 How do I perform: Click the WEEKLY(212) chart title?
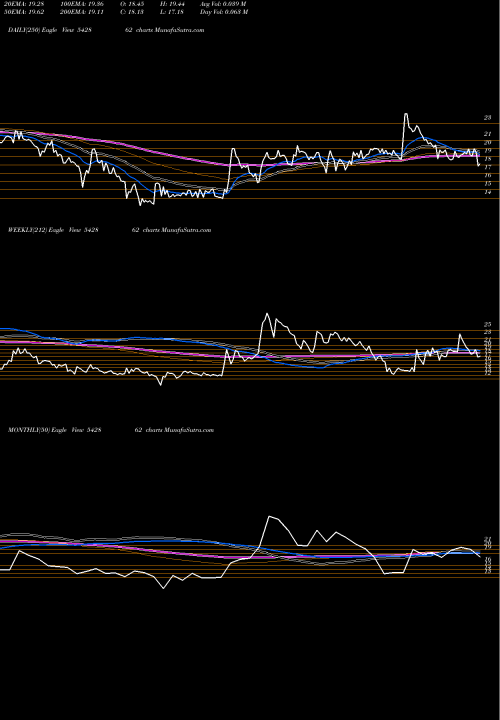(109, 230)
